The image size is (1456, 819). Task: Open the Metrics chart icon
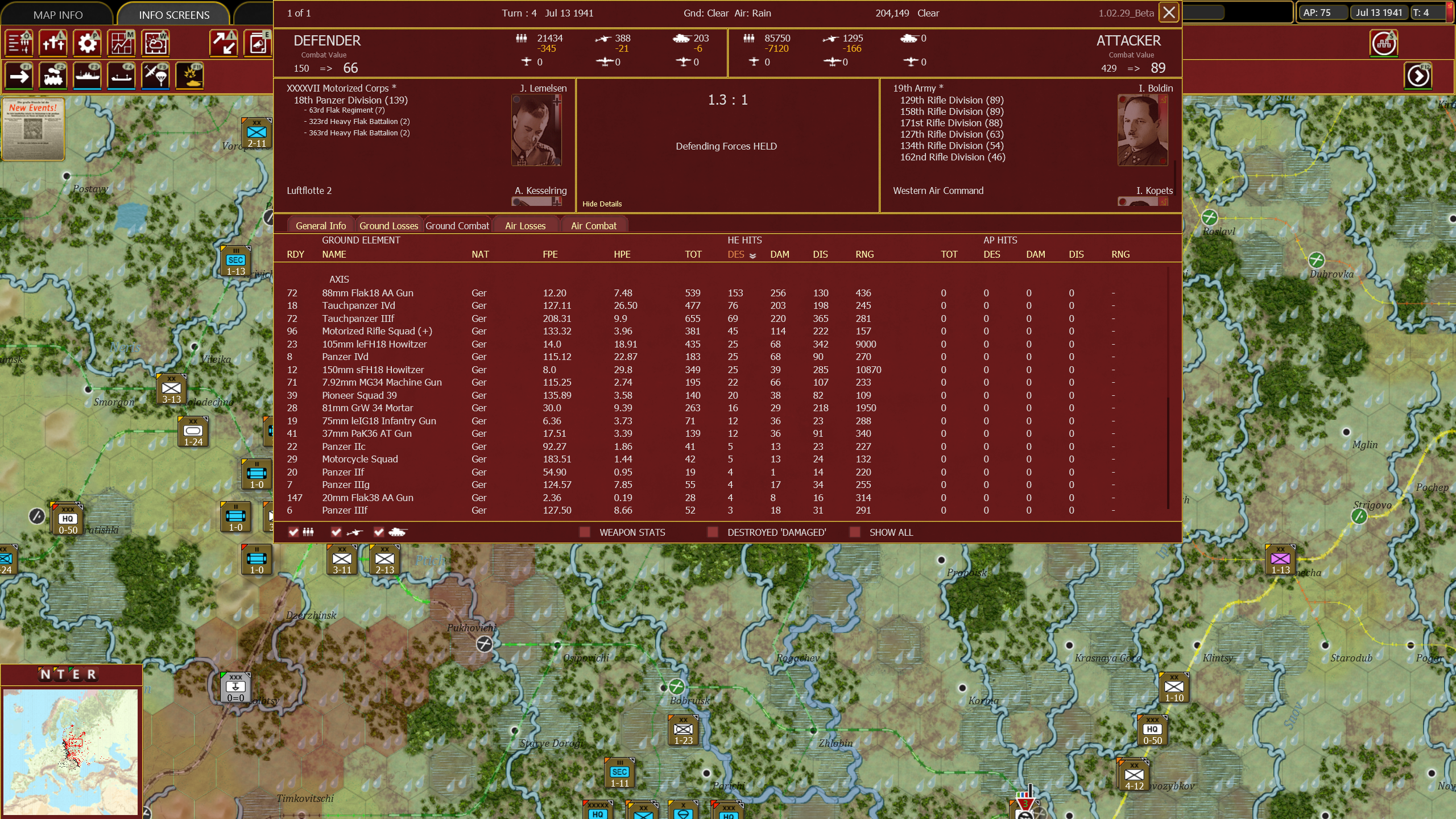tap(122, 43)
